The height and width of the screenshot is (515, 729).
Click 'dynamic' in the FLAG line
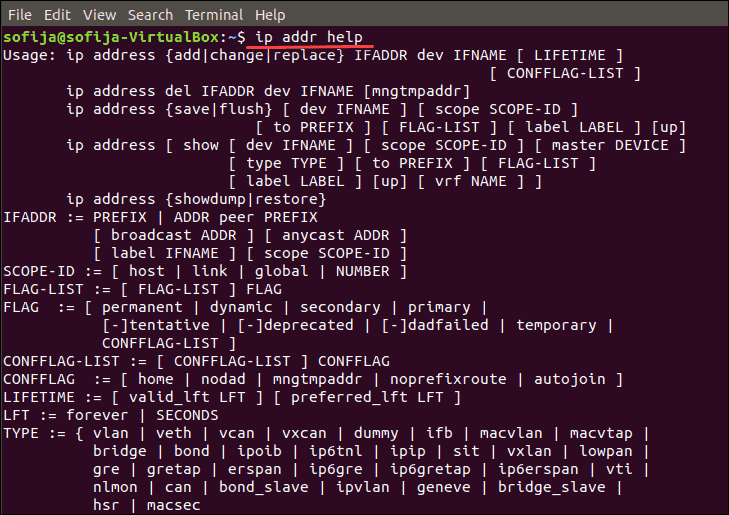pyautogui.click(x=241, y=308)
